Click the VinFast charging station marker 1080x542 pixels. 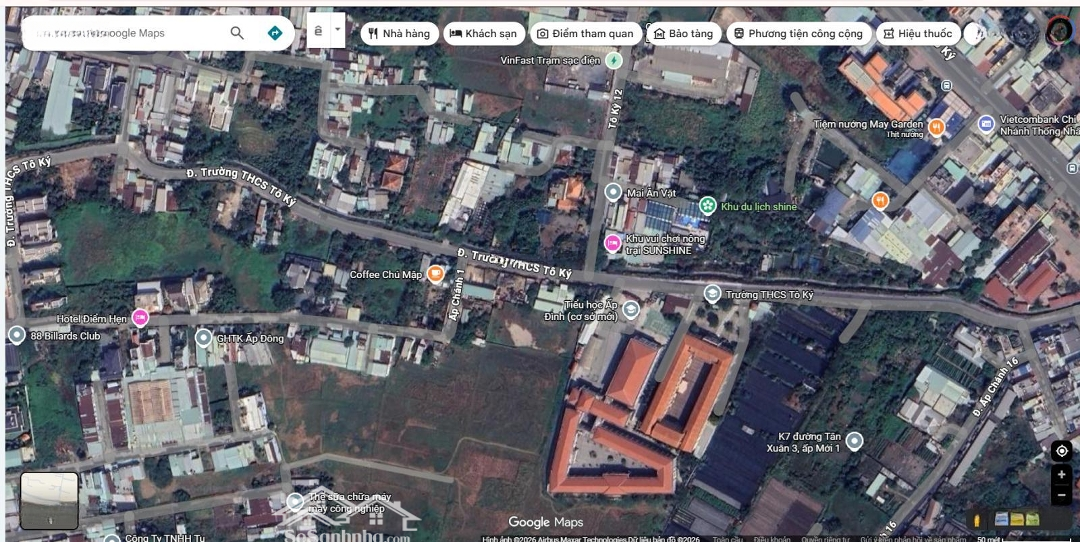[614, 60]
